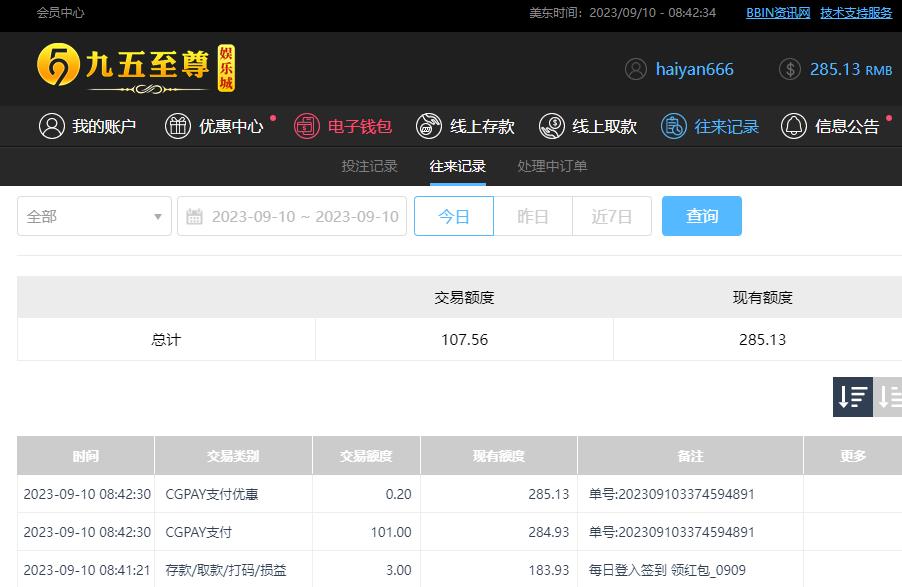The image size is (902, 587).
Task: Switch to the 往来记录 sub-tab
Action: [x=458, y=166]
